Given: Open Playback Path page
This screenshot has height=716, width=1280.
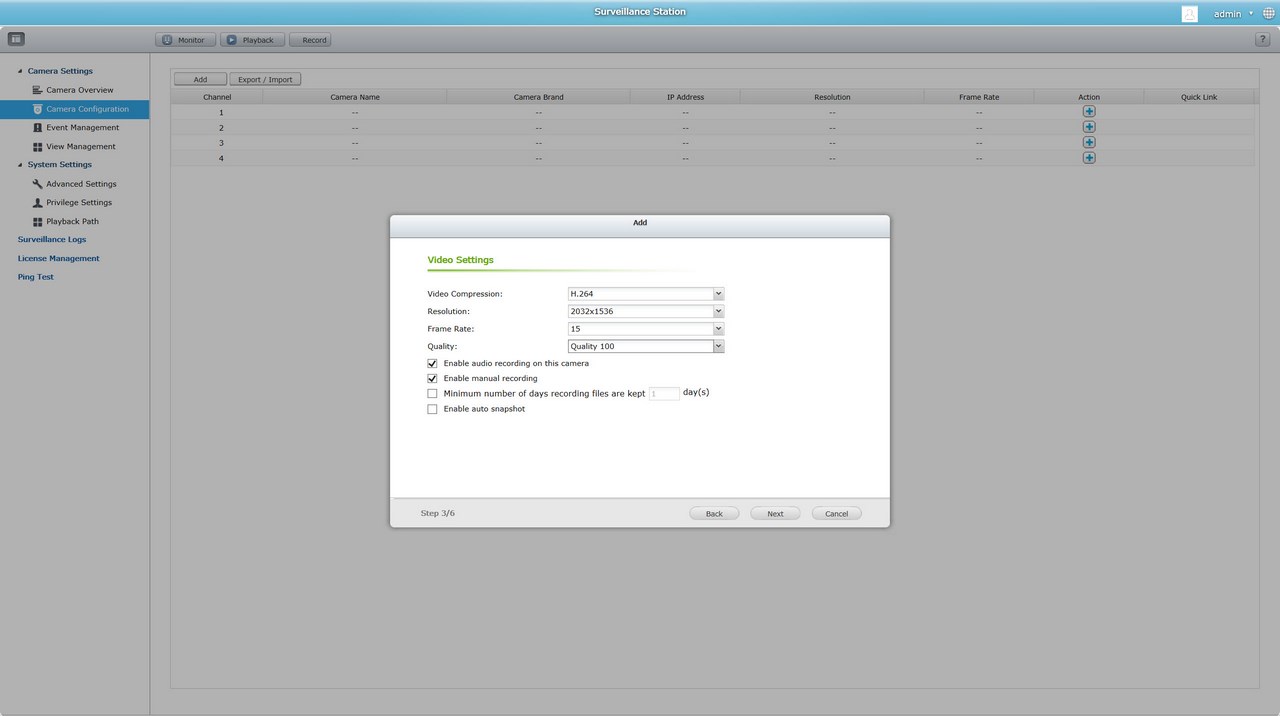Looking at the screenshot, I should [72, 222].
